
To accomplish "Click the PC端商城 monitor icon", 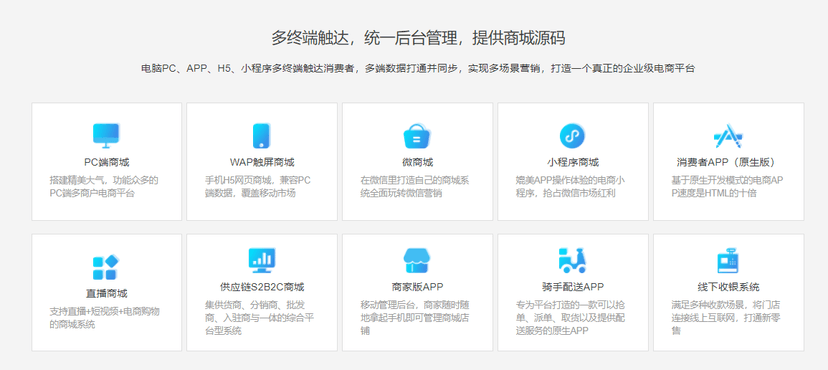I will coord(106,136).
